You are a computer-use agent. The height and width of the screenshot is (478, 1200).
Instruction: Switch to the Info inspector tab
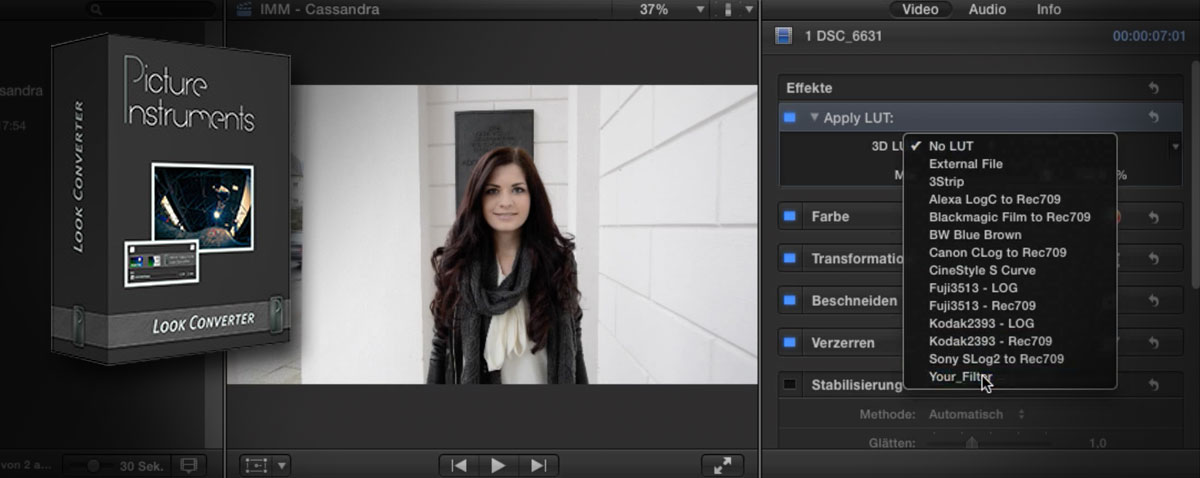click(x=1049, y=9)
